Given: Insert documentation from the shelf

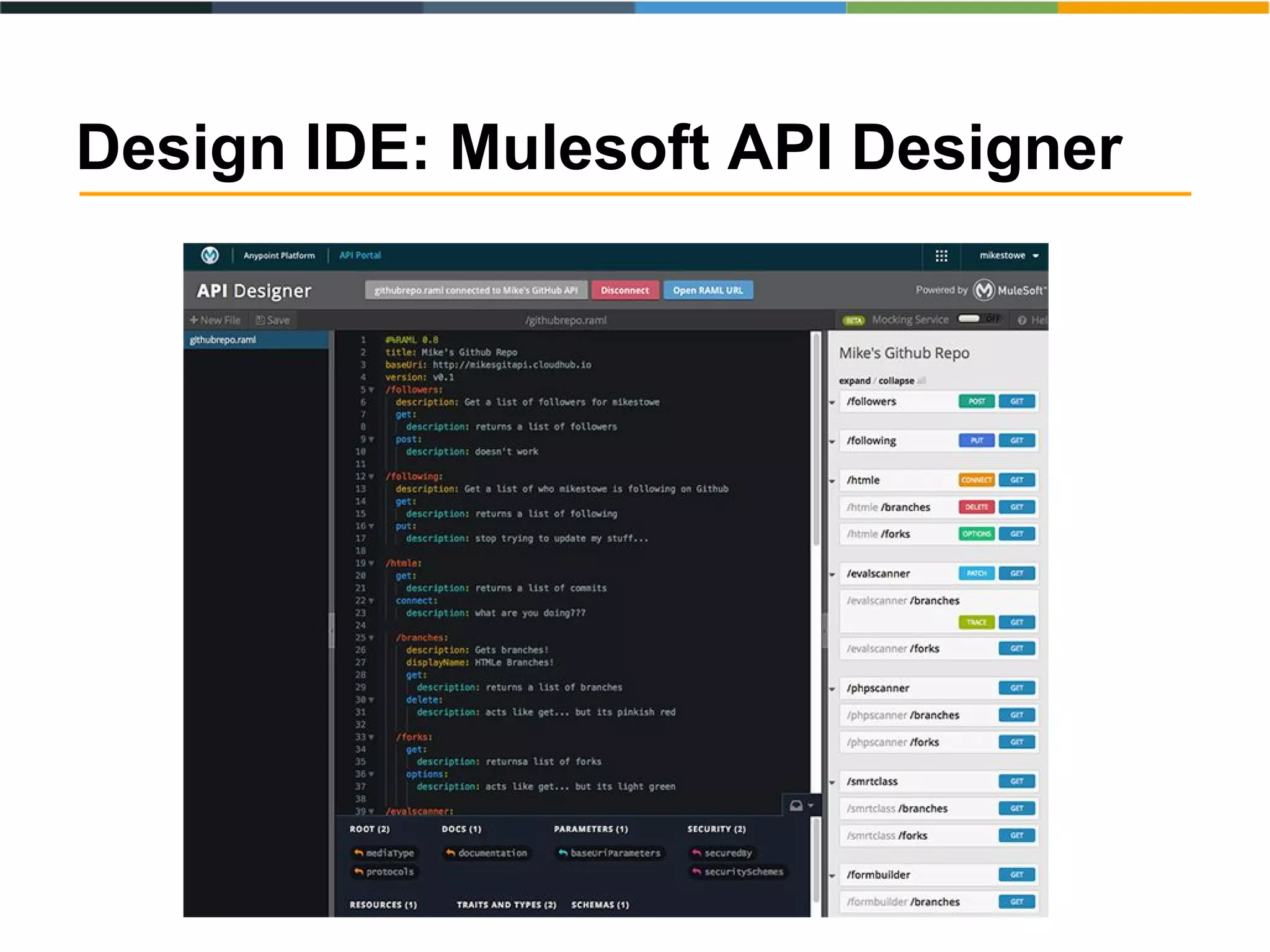Looking at the screenshot, I should 487,853.
